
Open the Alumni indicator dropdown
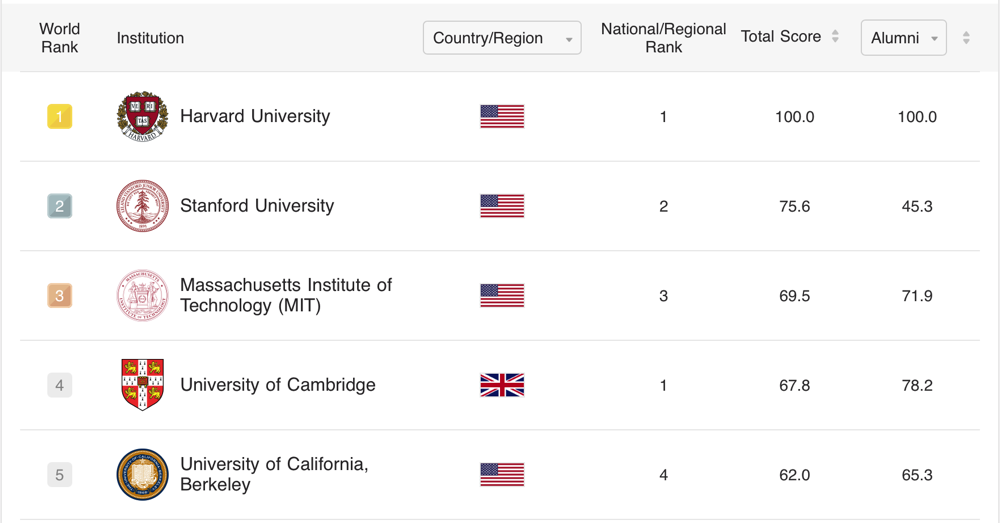coord(903,38)
